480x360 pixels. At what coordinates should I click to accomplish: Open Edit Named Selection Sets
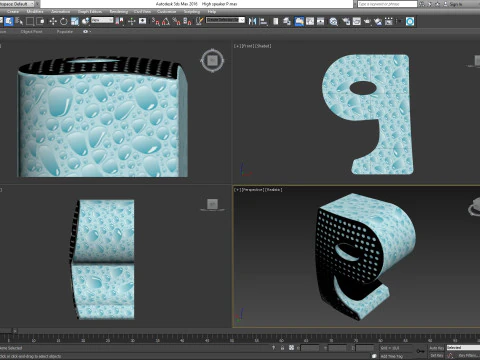[x=199, y=21]
